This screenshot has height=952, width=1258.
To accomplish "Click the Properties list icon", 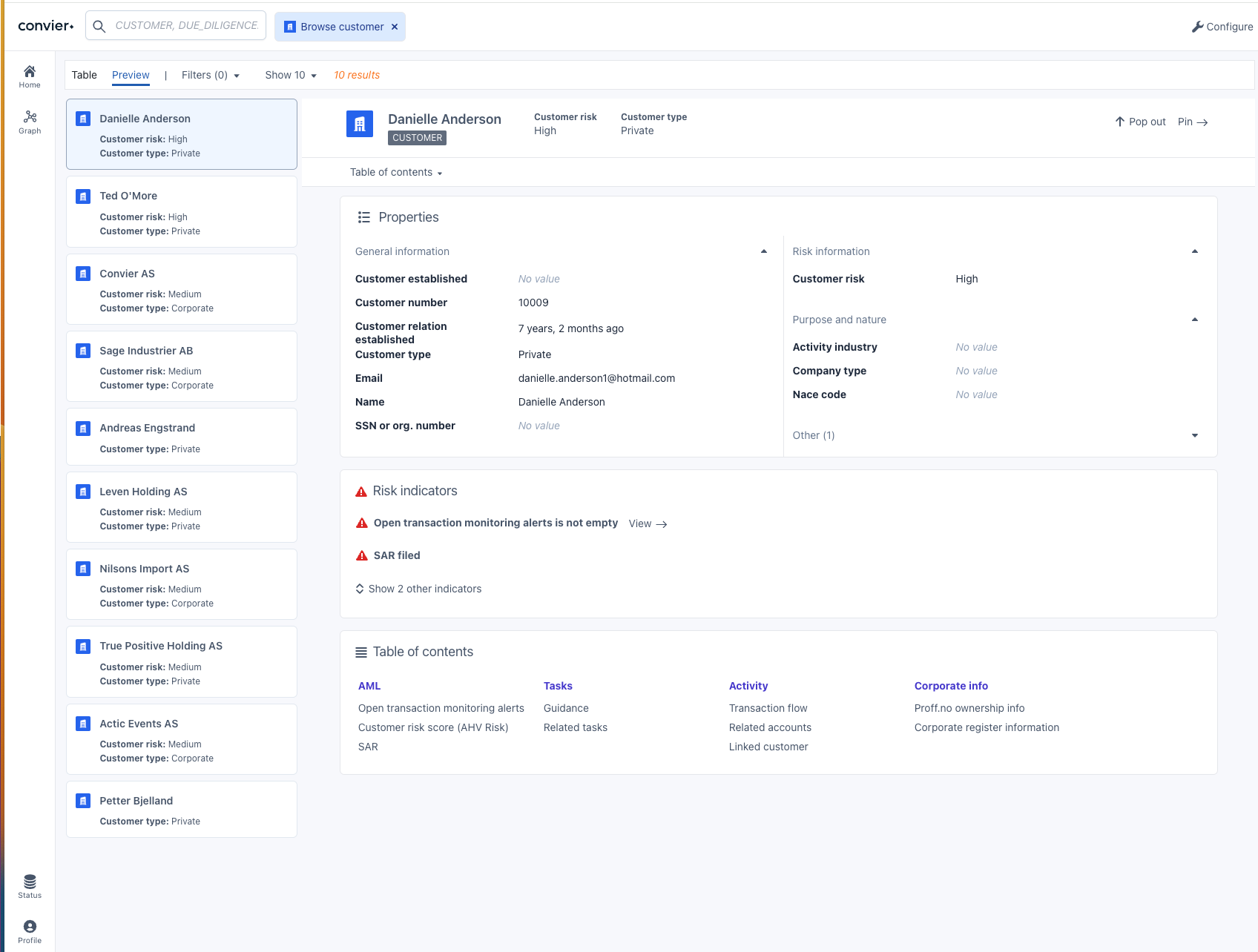I will 363,217.
